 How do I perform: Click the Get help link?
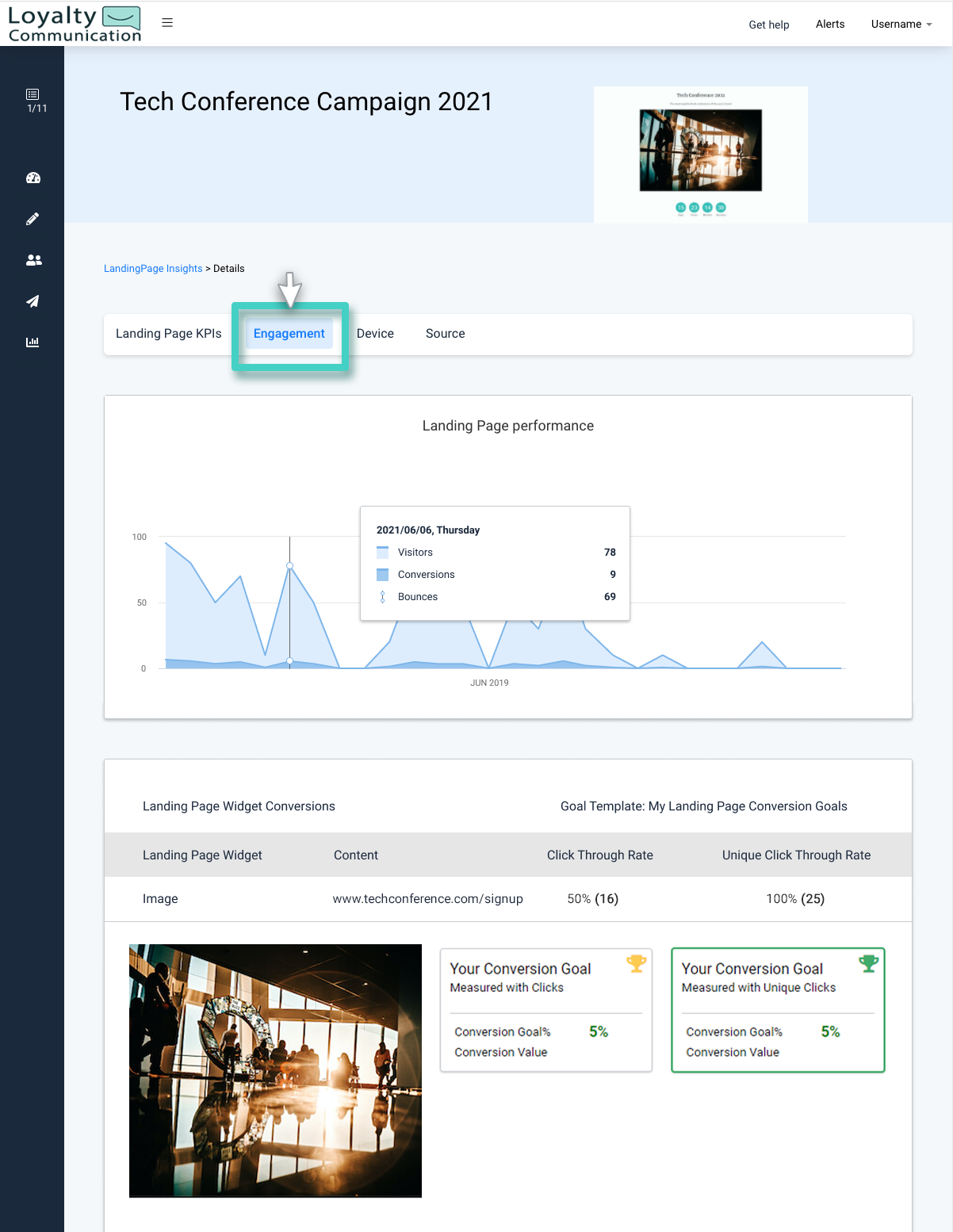(768, 25)
